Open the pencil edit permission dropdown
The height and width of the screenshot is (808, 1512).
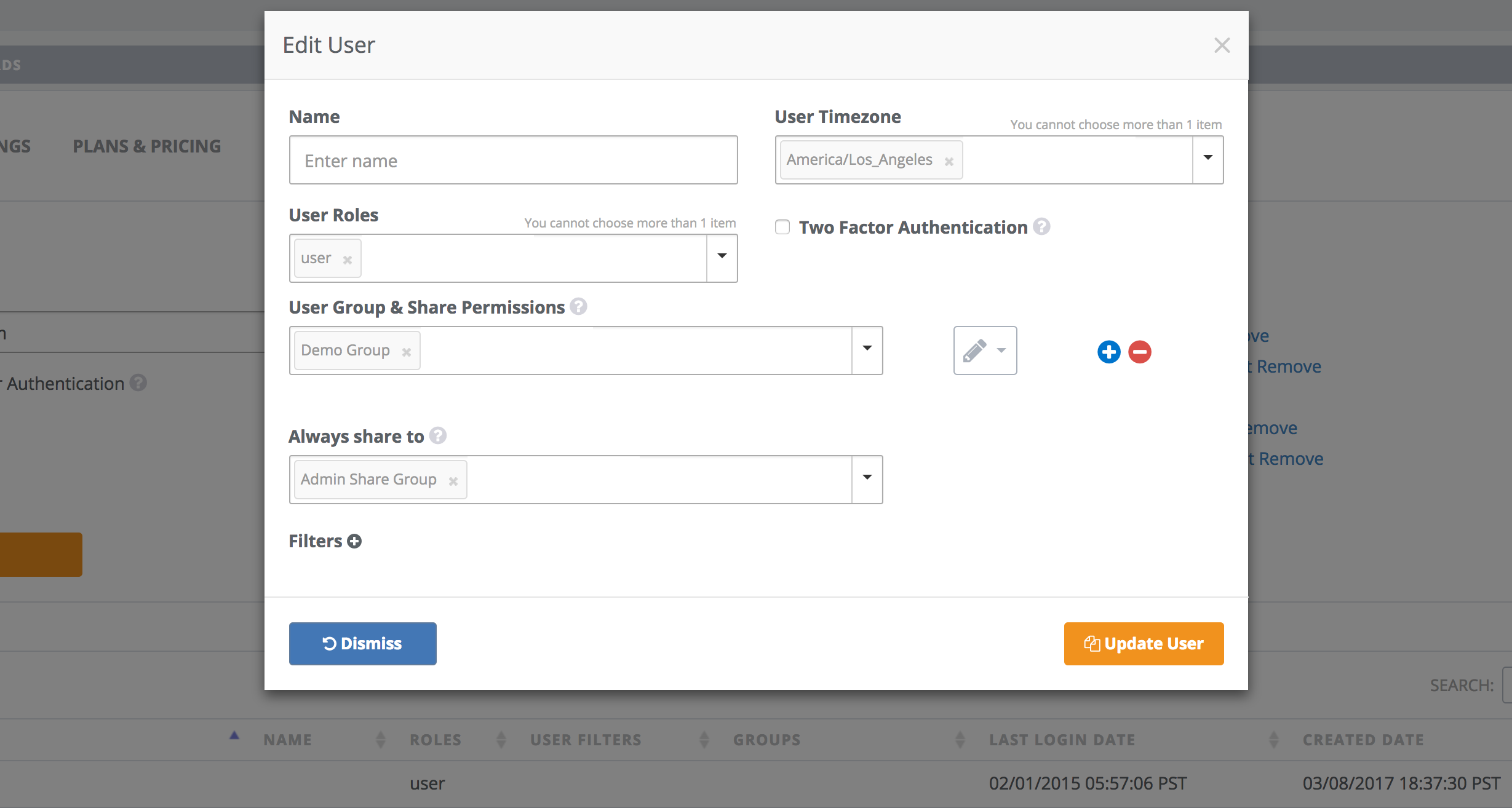985,351
